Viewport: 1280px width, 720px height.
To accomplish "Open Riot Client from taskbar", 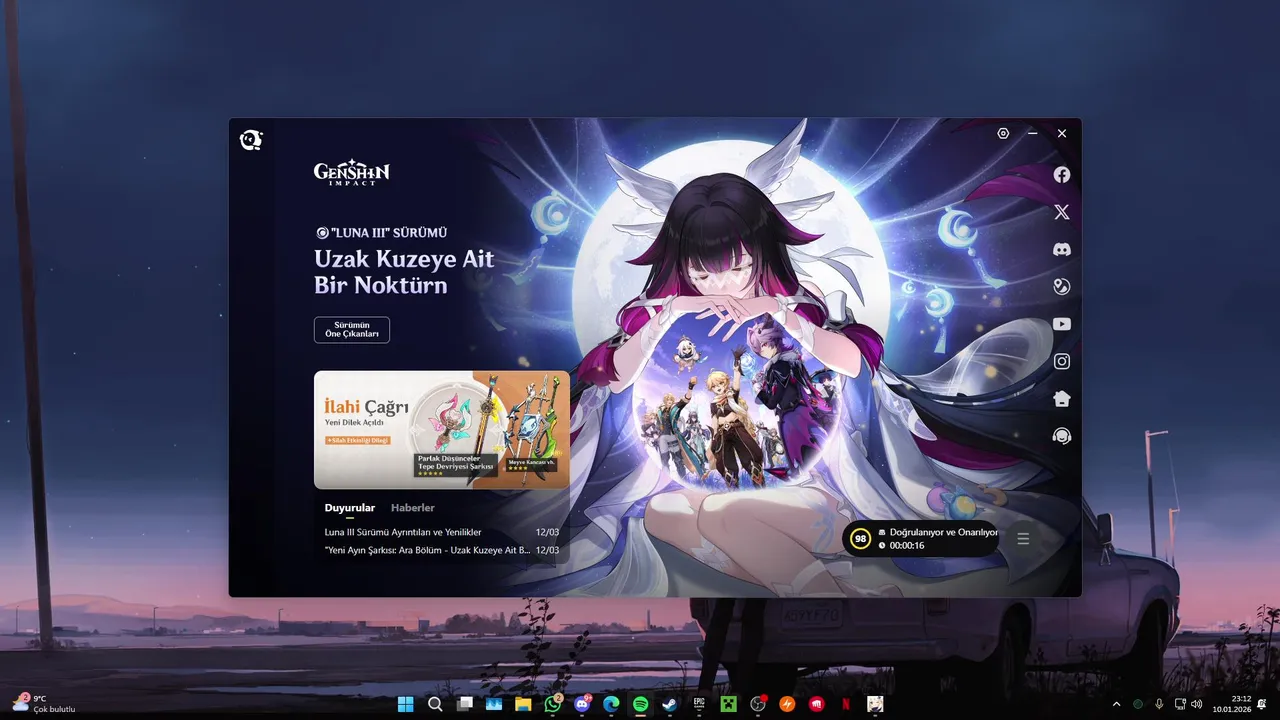I will (817, 704).
